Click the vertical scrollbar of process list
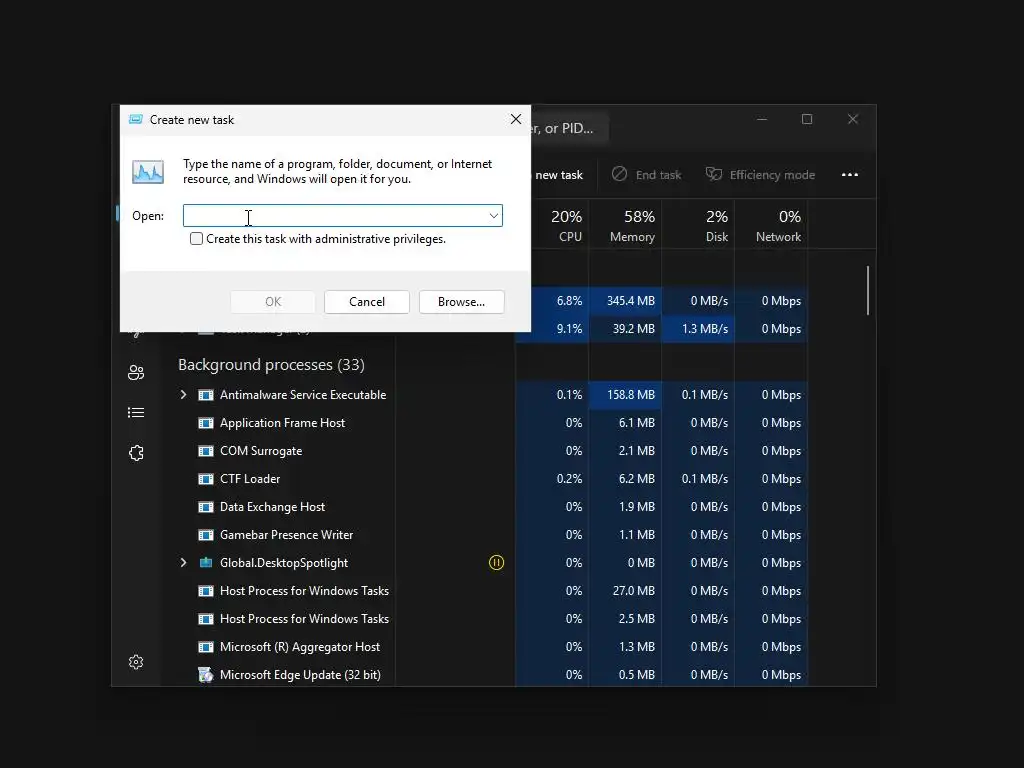 coord(868,291)
